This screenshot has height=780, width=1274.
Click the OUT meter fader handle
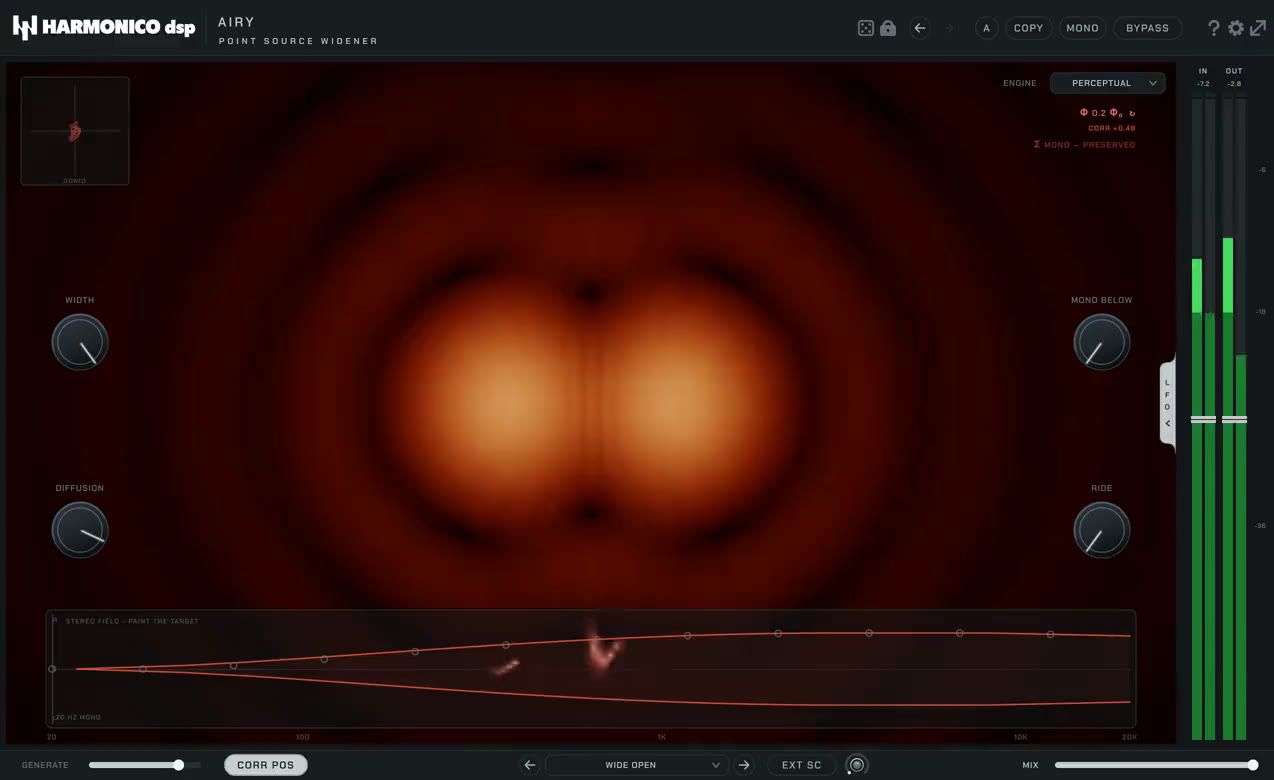[1234, 419]
